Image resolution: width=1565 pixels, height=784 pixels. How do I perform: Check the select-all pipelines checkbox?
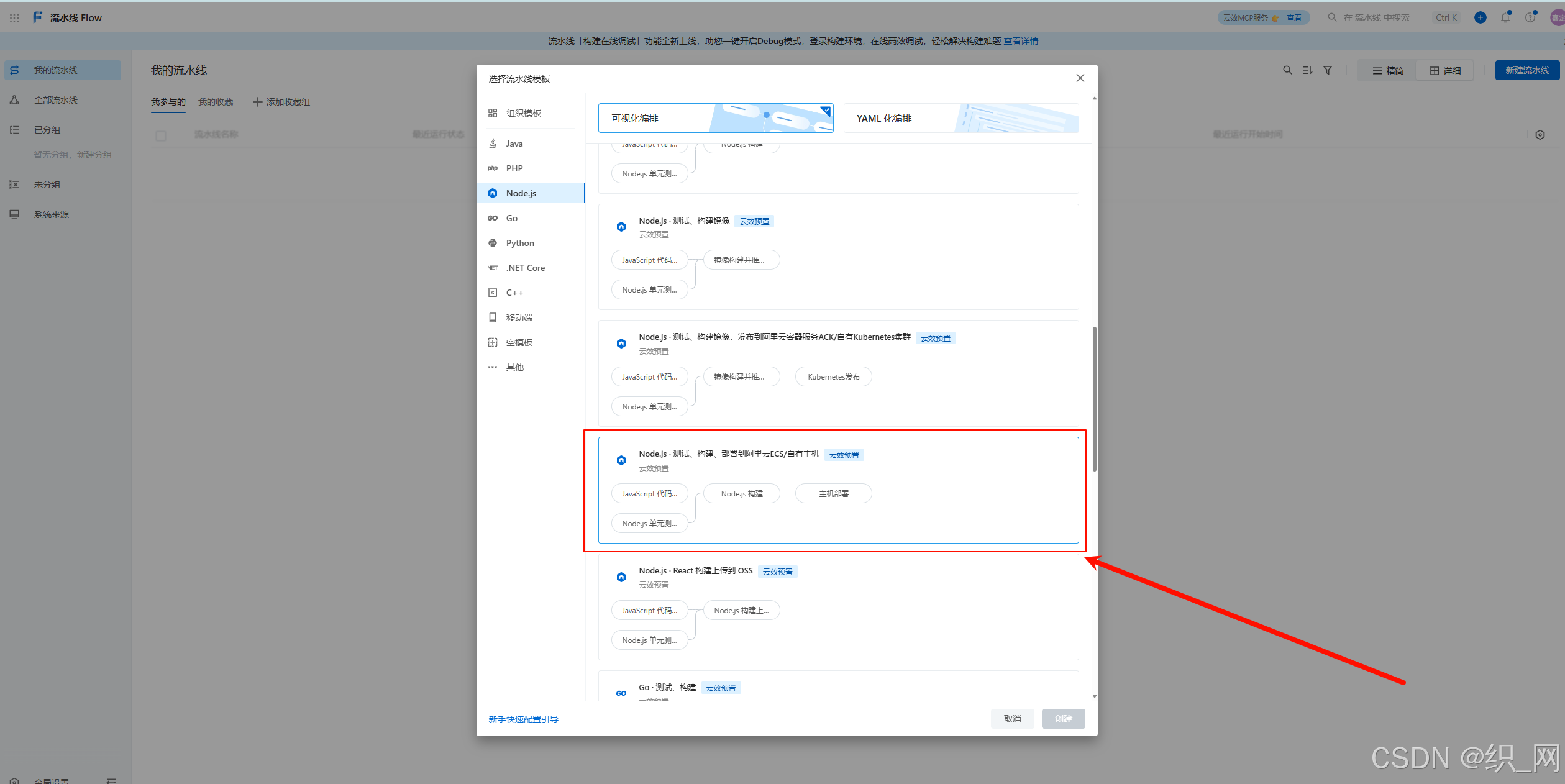161,135
